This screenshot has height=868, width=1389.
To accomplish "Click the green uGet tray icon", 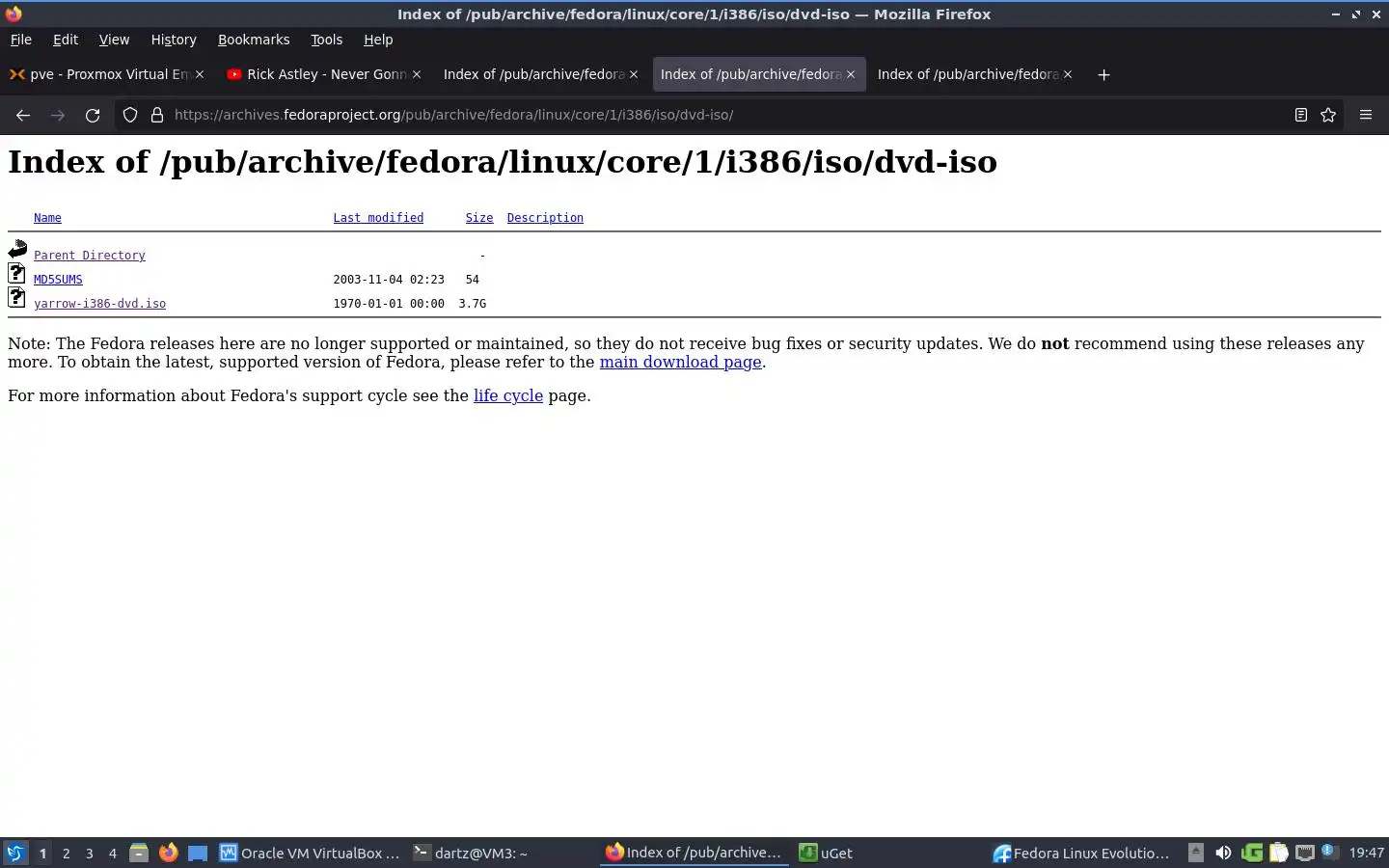I will click(1252, 853).
